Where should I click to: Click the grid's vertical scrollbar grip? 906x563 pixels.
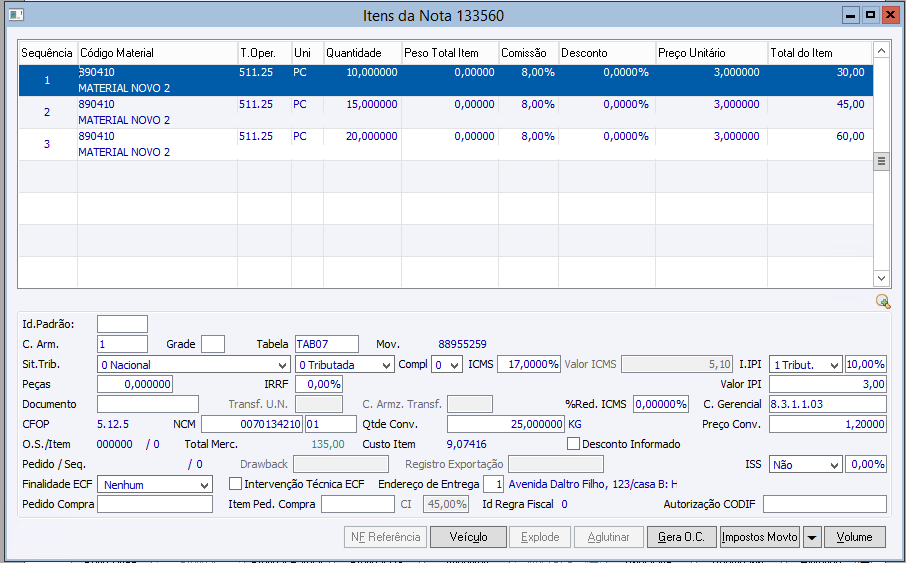click(x=881, y=160)
